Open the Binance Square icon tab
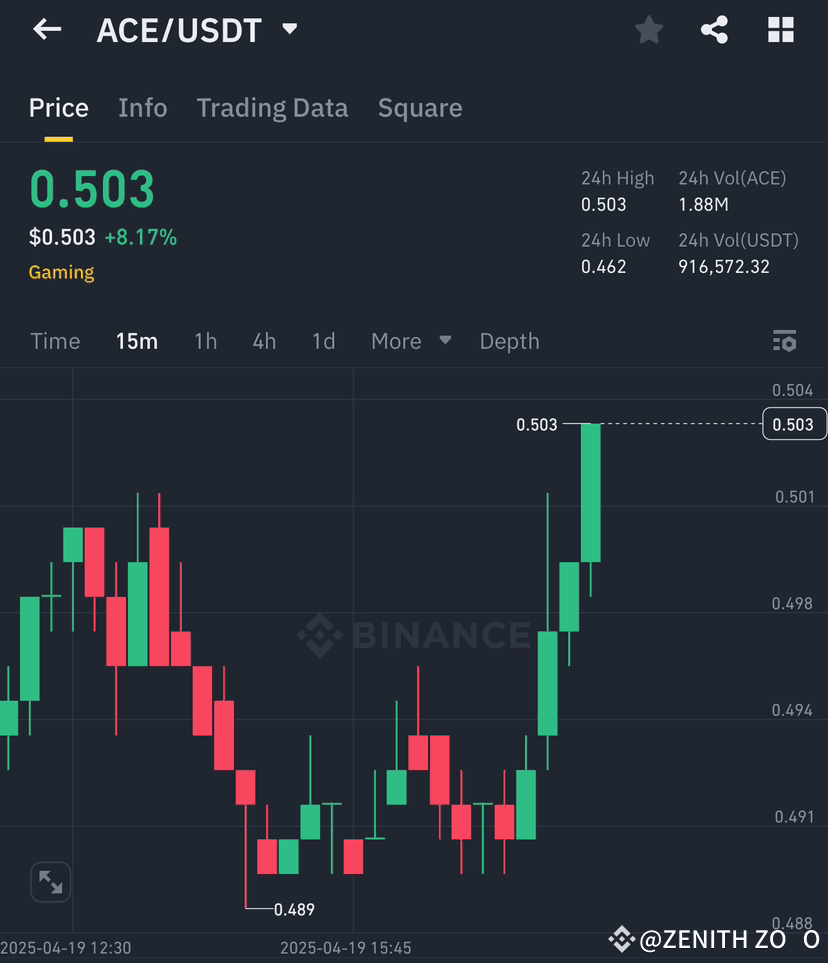828x963 pixels. point(420,107)
